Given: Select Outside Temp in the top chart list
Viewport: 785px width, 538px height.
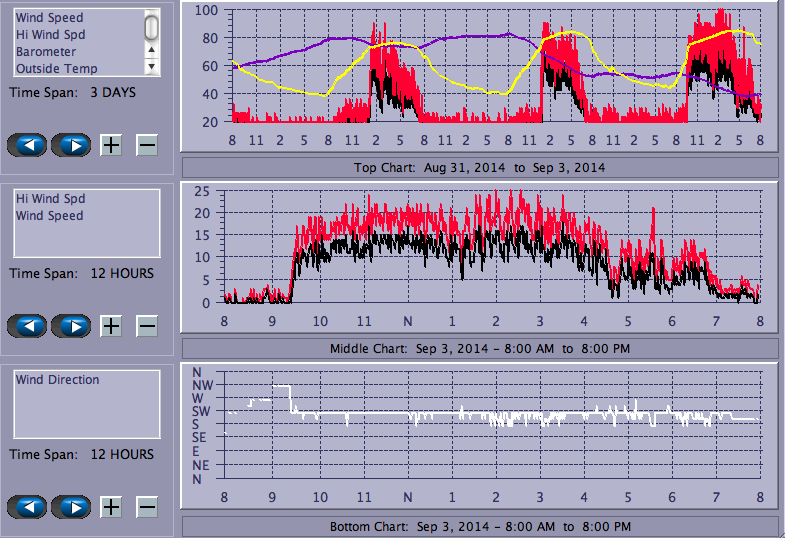Looking at the screenshot, I should click(x=54, y=68).
